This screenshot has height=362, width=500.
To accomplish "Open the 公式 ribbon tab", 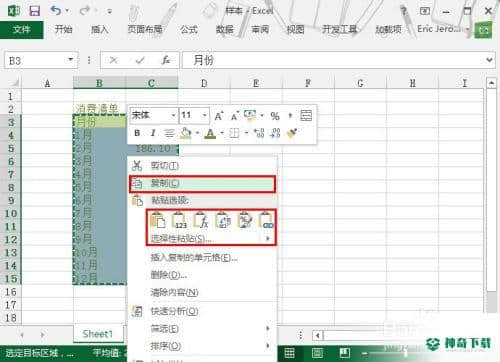I will pyautogui.click(x=189, y=29).
